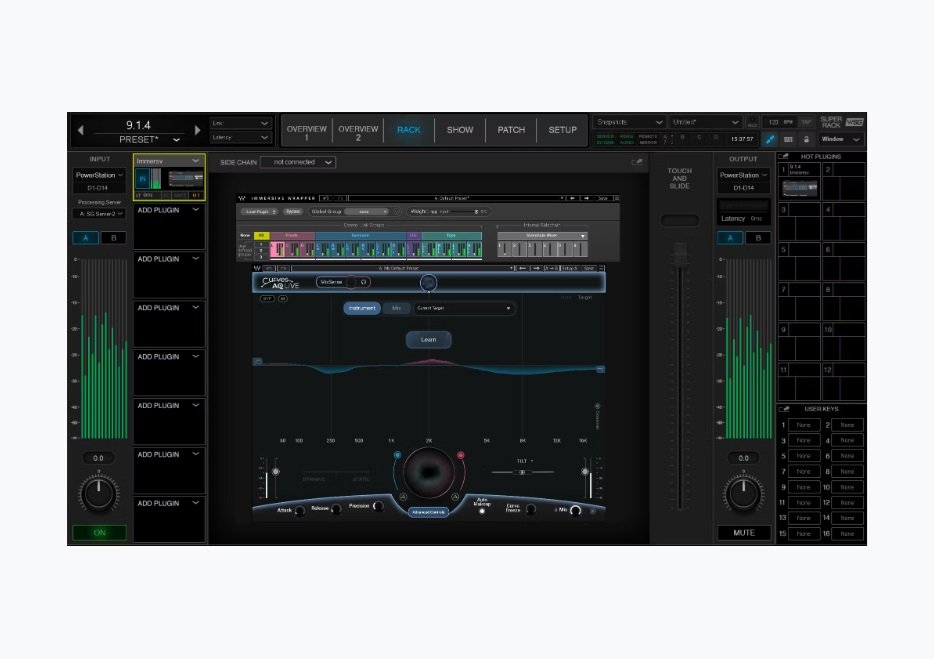Turn the Attack knob in Curves AQ

(299, 511)
